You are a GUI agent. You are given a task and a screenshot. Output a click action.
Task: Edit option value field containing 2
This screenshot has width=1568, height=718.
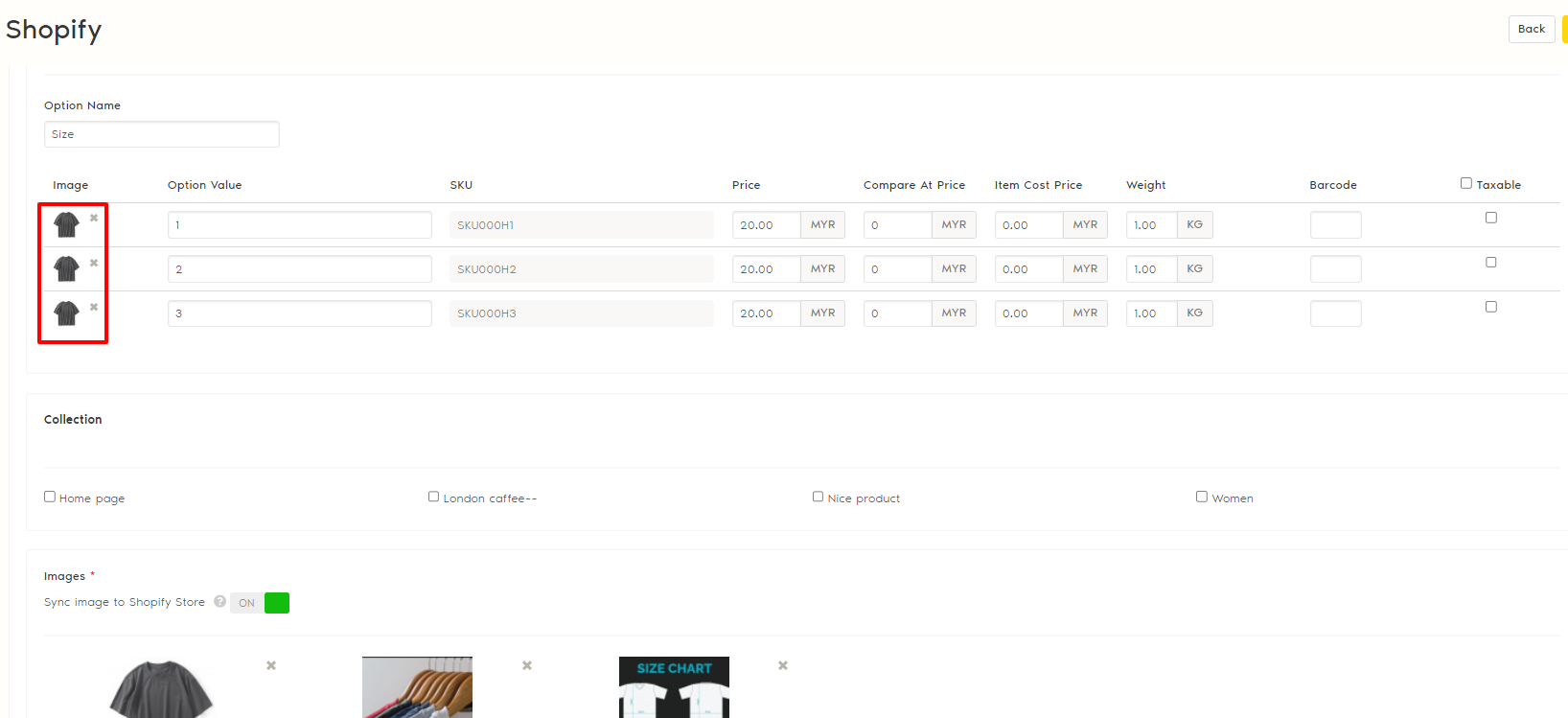(300, 269)
